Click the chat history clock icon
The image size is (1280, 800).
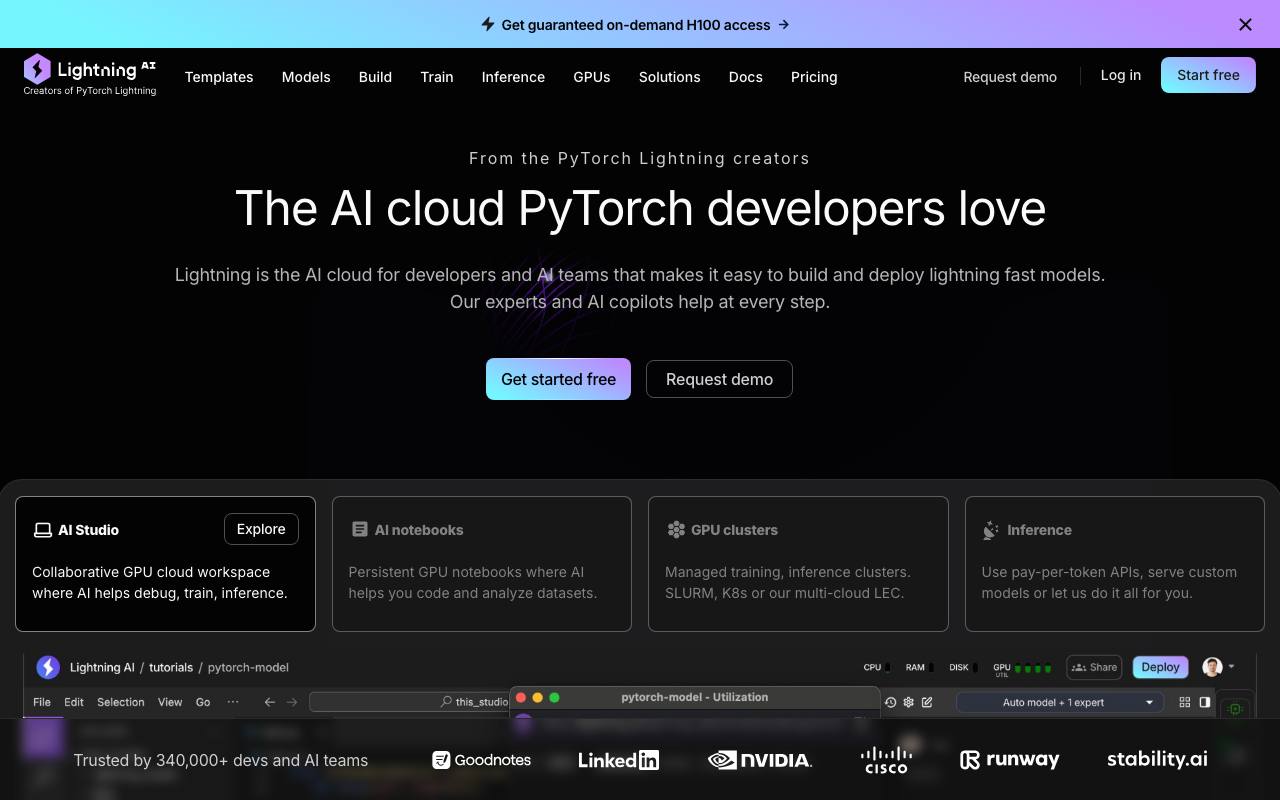[890, 702]
